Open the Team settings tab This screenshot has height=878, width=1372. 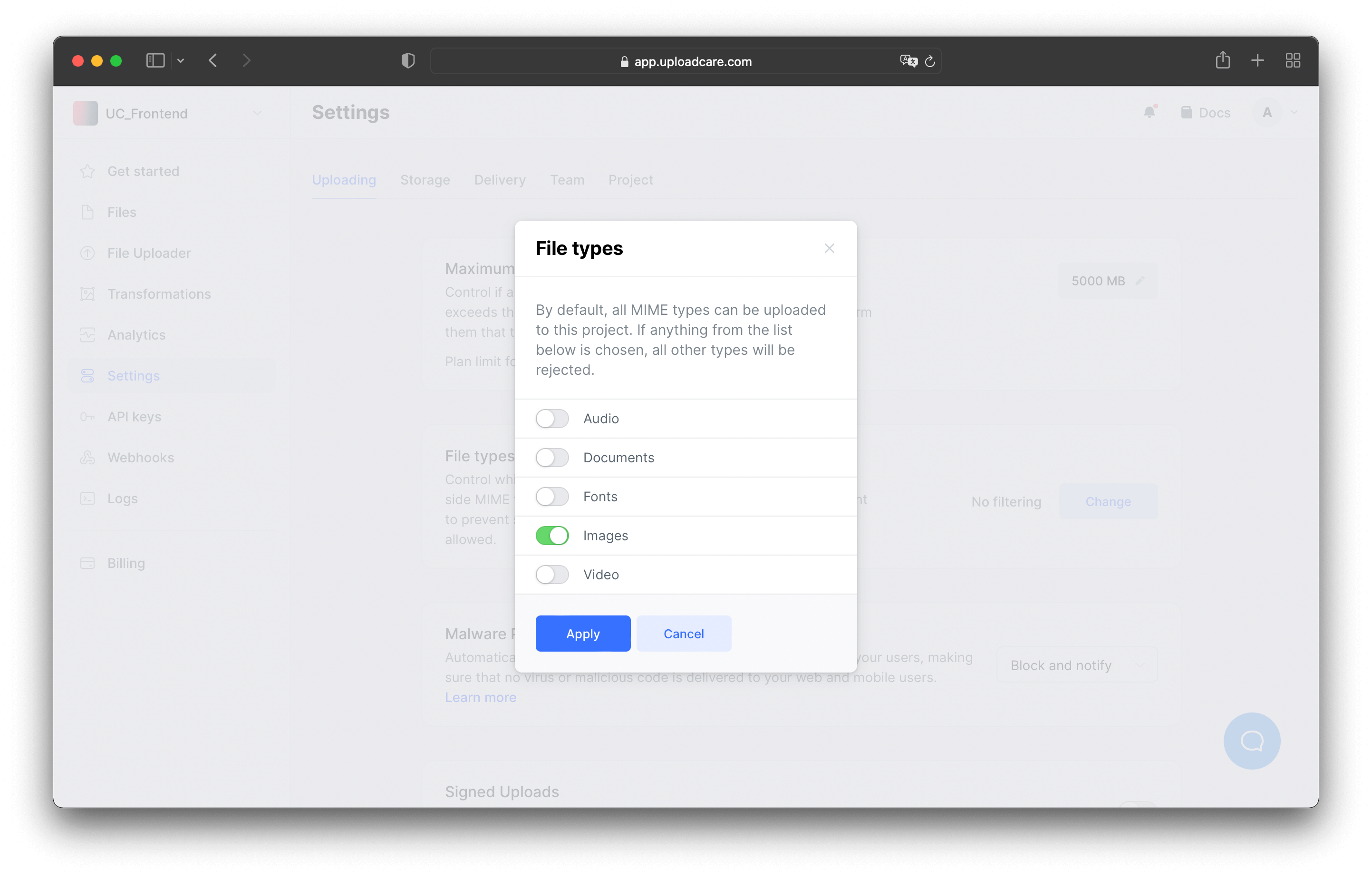coord(567,180)
